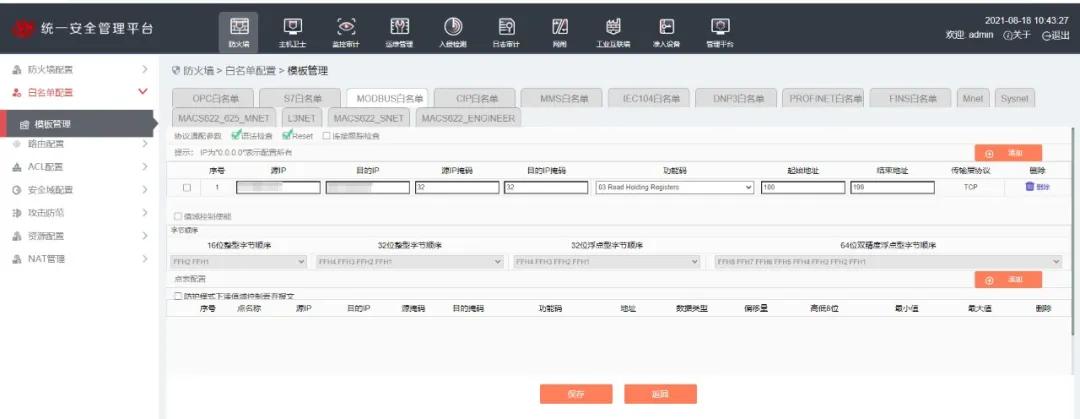Open the 管理平台 monitor icon
Viewport: 1080px width, 419px height.
(x=720, y=27)
